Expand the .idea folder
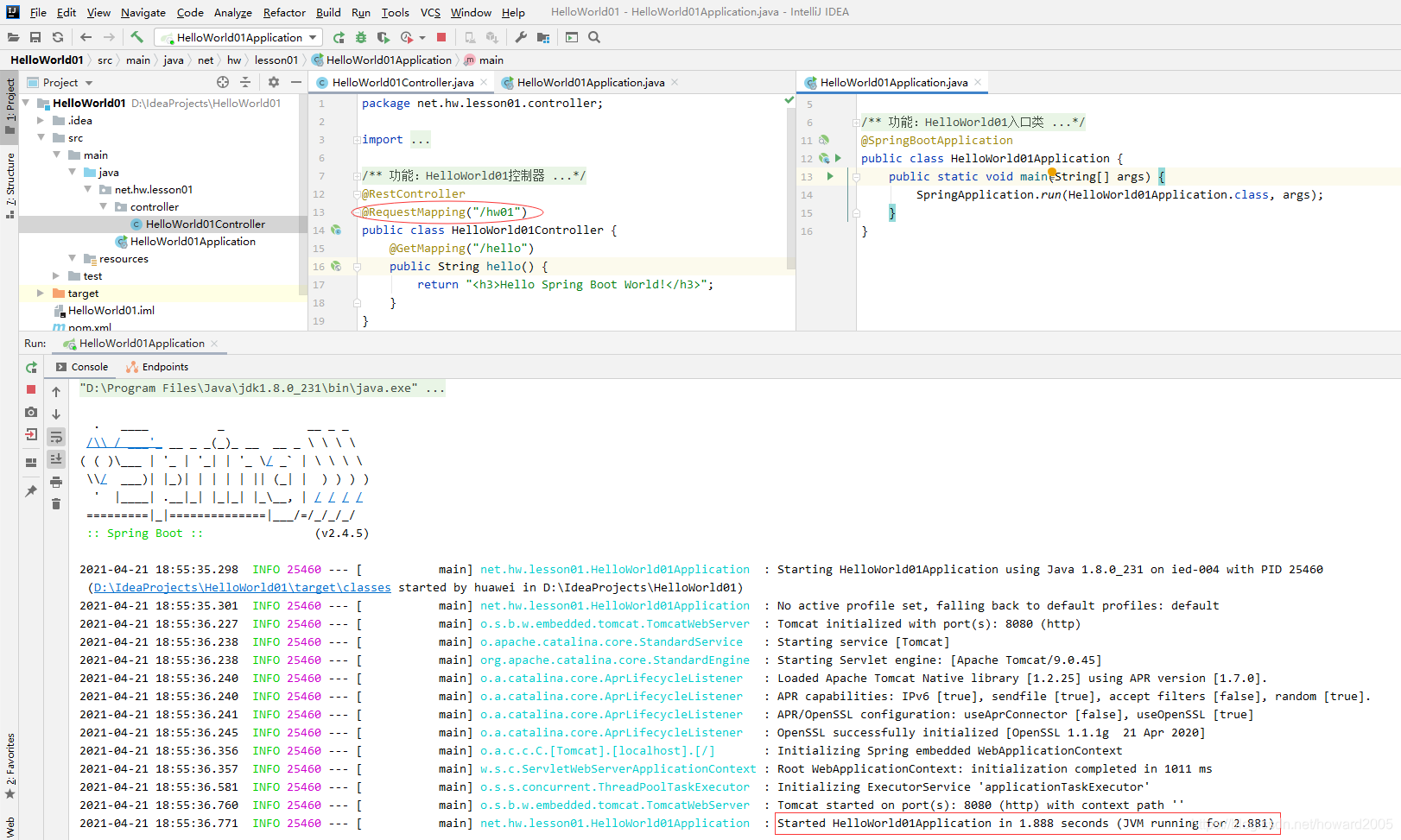This screenshot has height=840, width=1401. click(41, 120)
